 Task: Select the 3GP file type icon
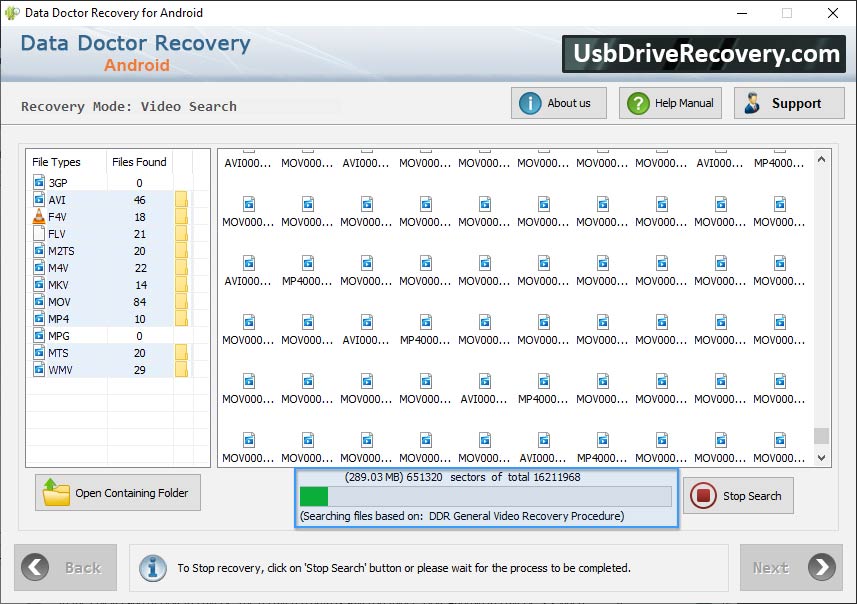coord(39,182)
